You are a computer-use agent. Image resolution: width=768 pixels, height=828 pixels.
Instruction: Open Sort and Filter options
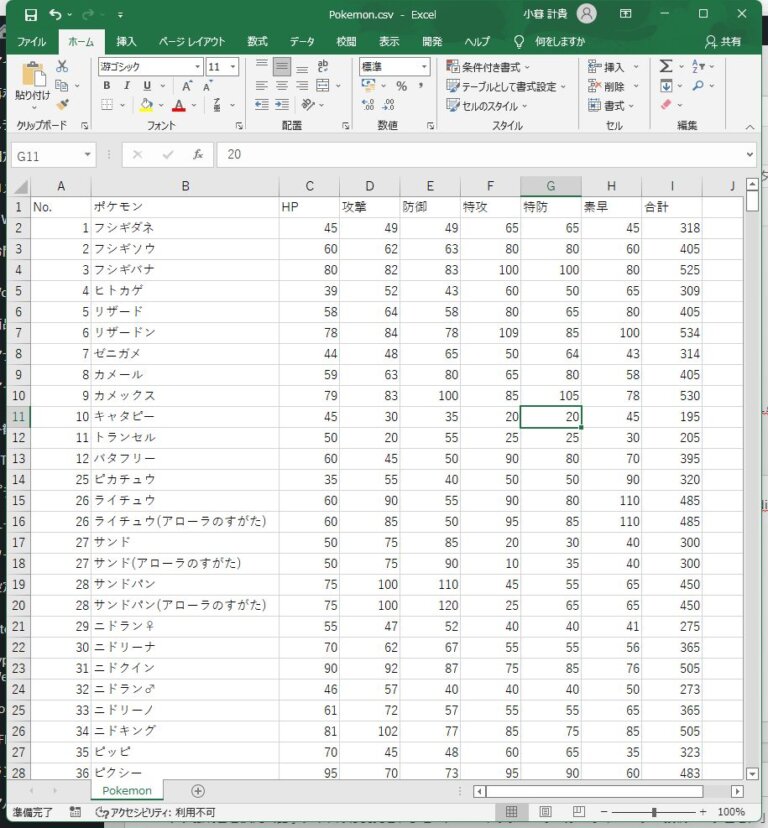coord(698,66)
